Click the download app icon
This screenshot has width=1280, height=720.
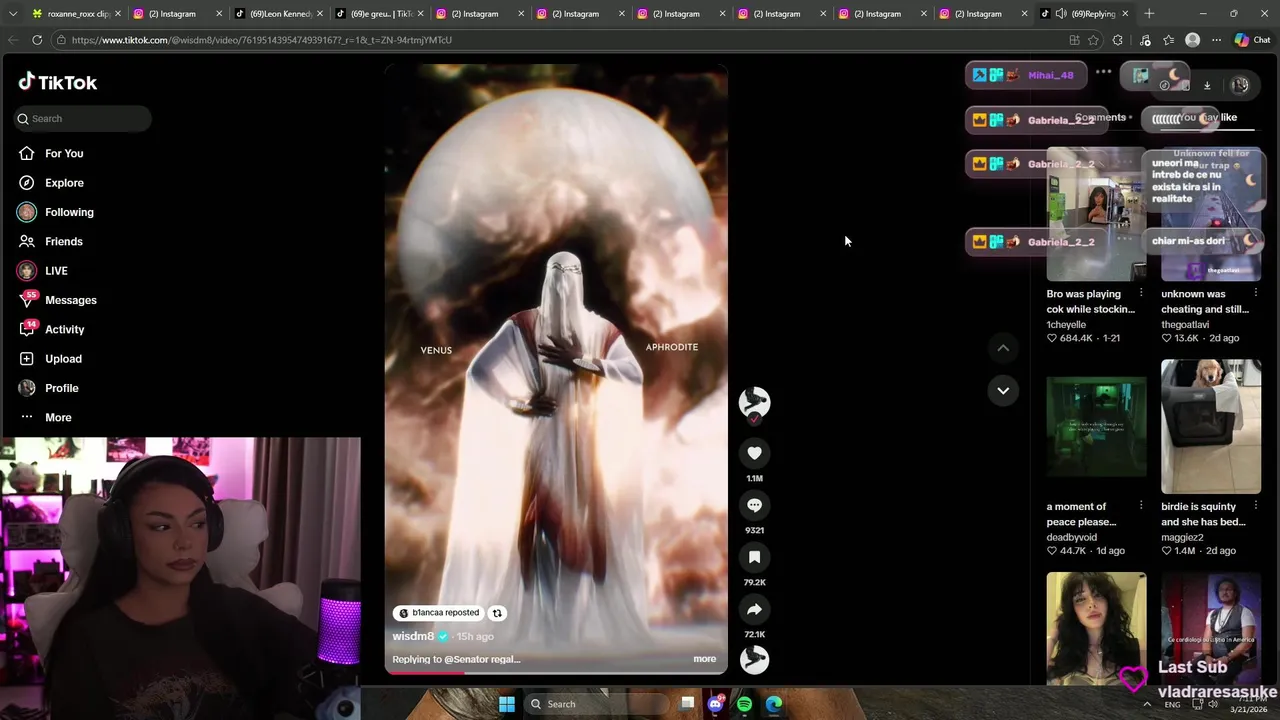1207,85
